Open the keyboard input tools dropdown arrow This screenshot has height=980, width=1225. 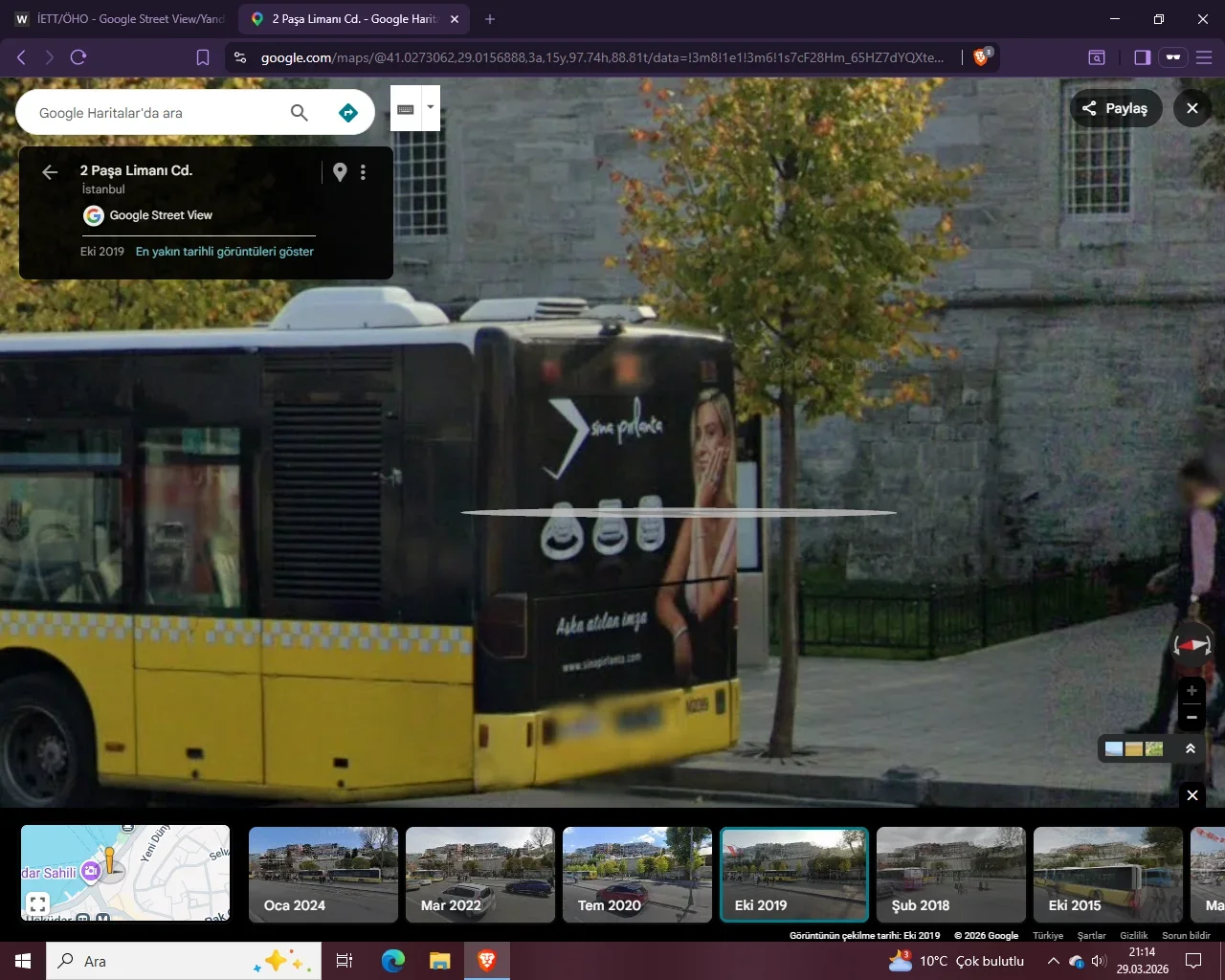[431, 107]
